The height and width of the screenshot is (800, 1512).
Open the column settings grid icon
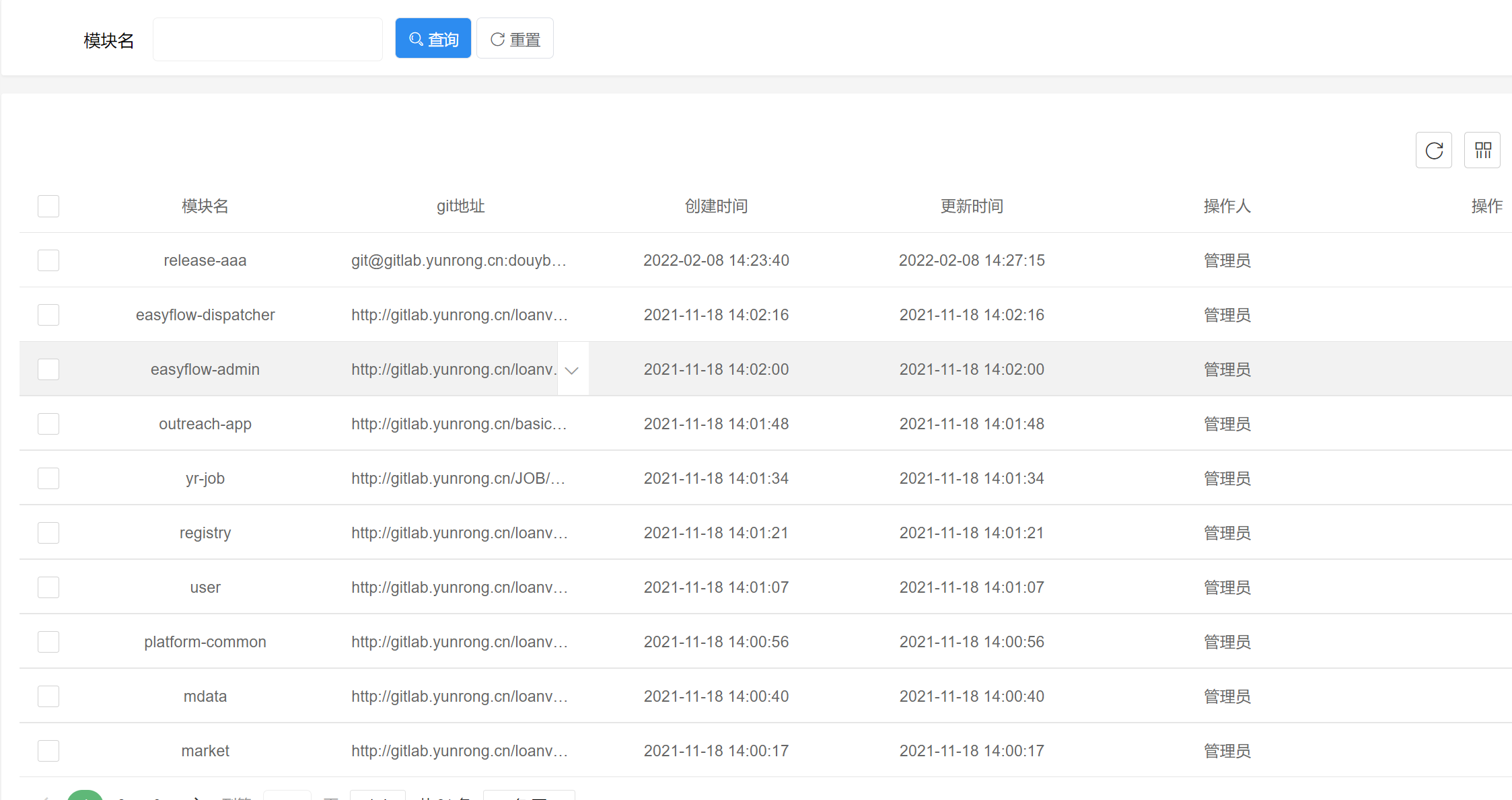[1482, 150]
